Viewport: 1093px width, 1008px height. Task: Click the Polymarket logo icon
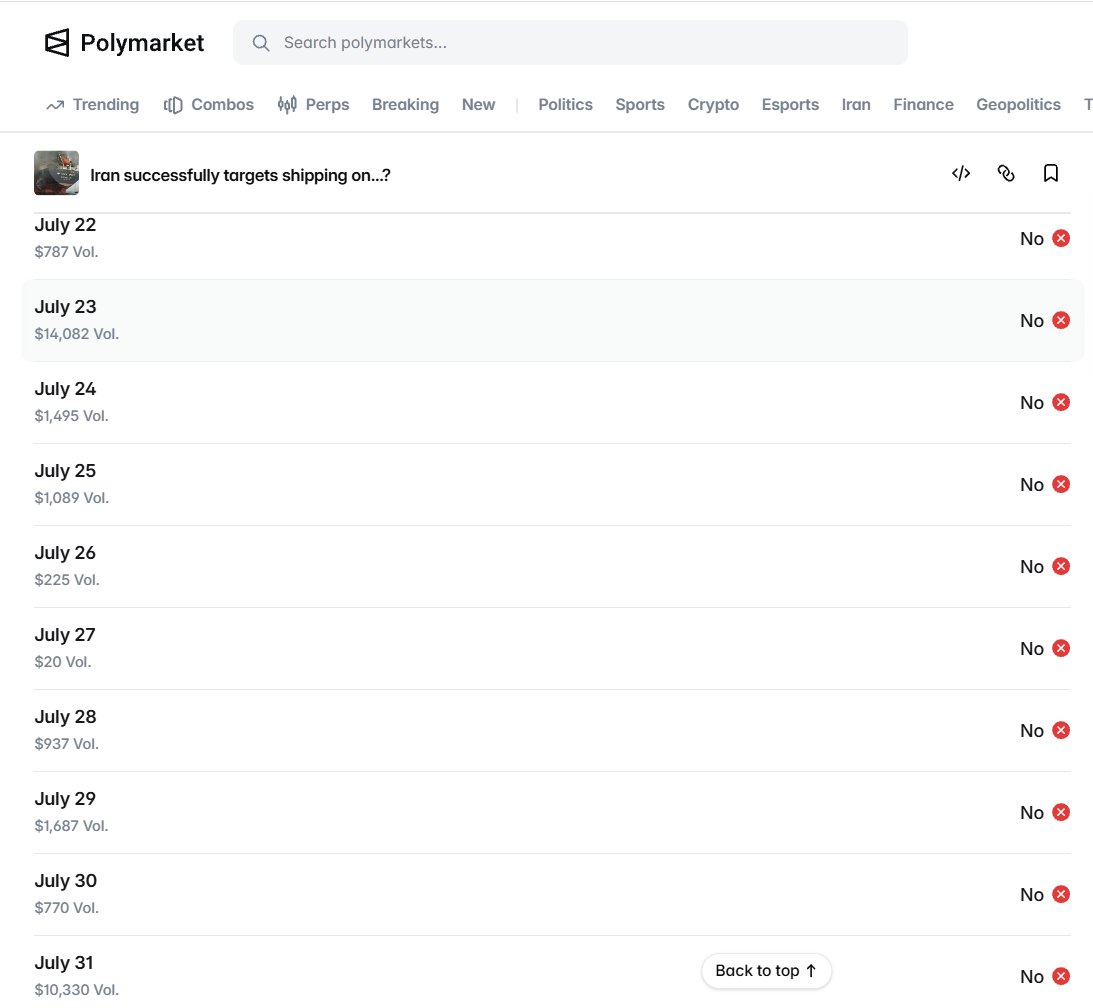[x=57, y=43]
